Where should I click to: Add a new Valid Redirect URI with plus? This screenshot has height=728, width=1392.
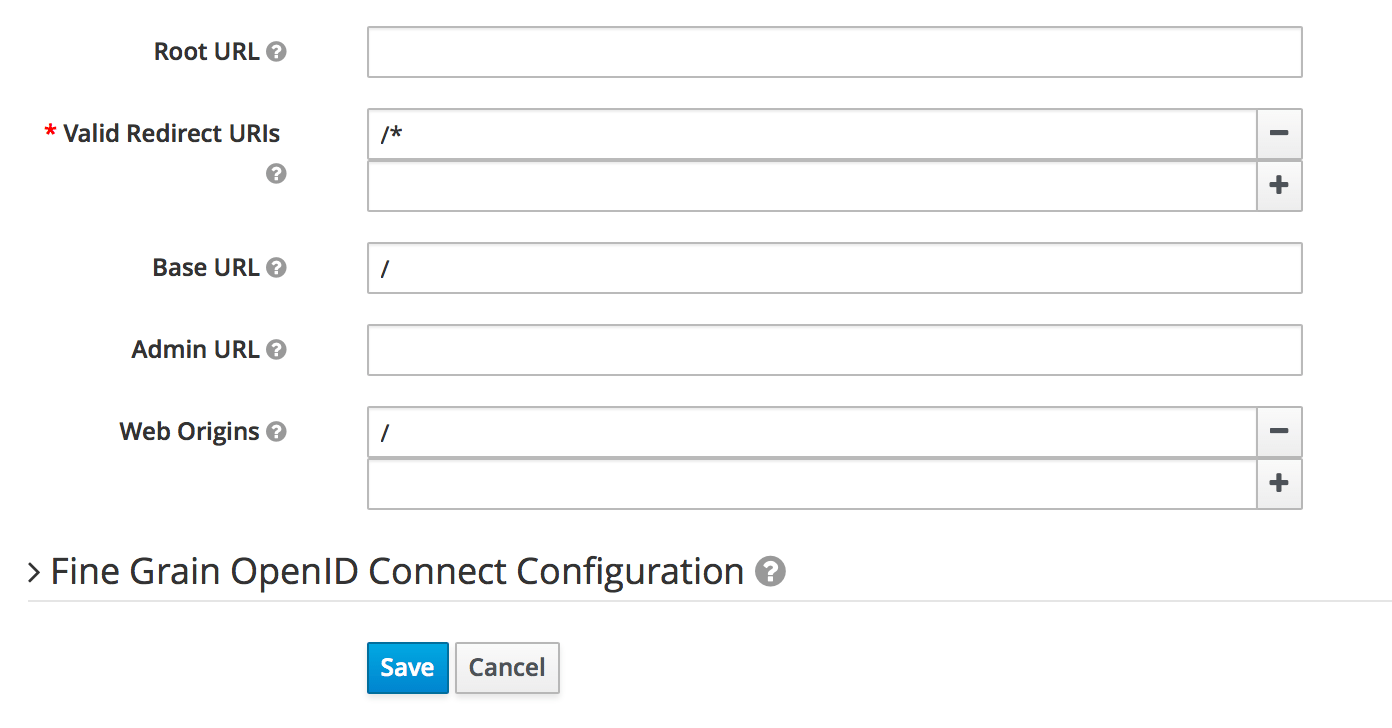click(x=1279, y=186)
